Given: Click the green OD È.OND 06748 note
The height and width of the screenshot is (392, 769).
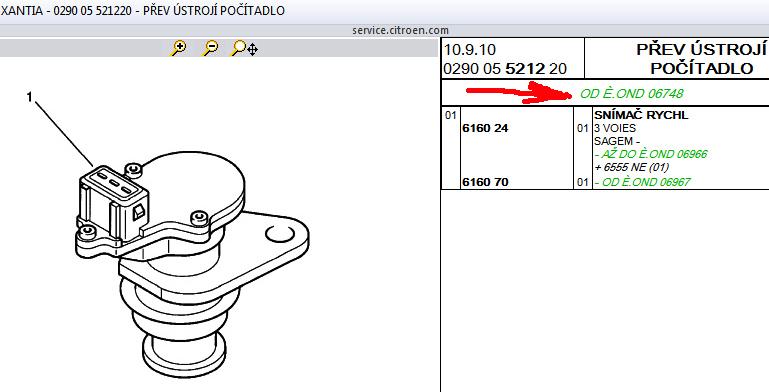Looking at the screenshot, I should click(x=631, y=93).
